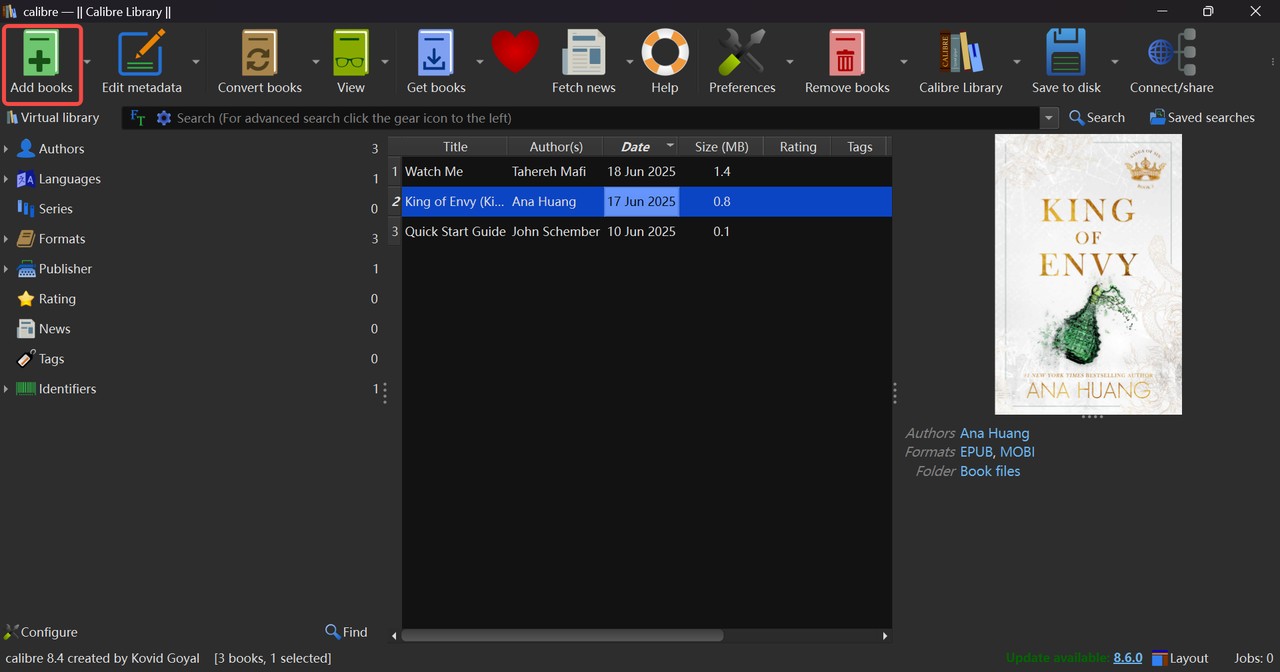Viewport: 1280px width, 672px height.
Task: Click Authors category in tag browser
Action: coord(61,149)
